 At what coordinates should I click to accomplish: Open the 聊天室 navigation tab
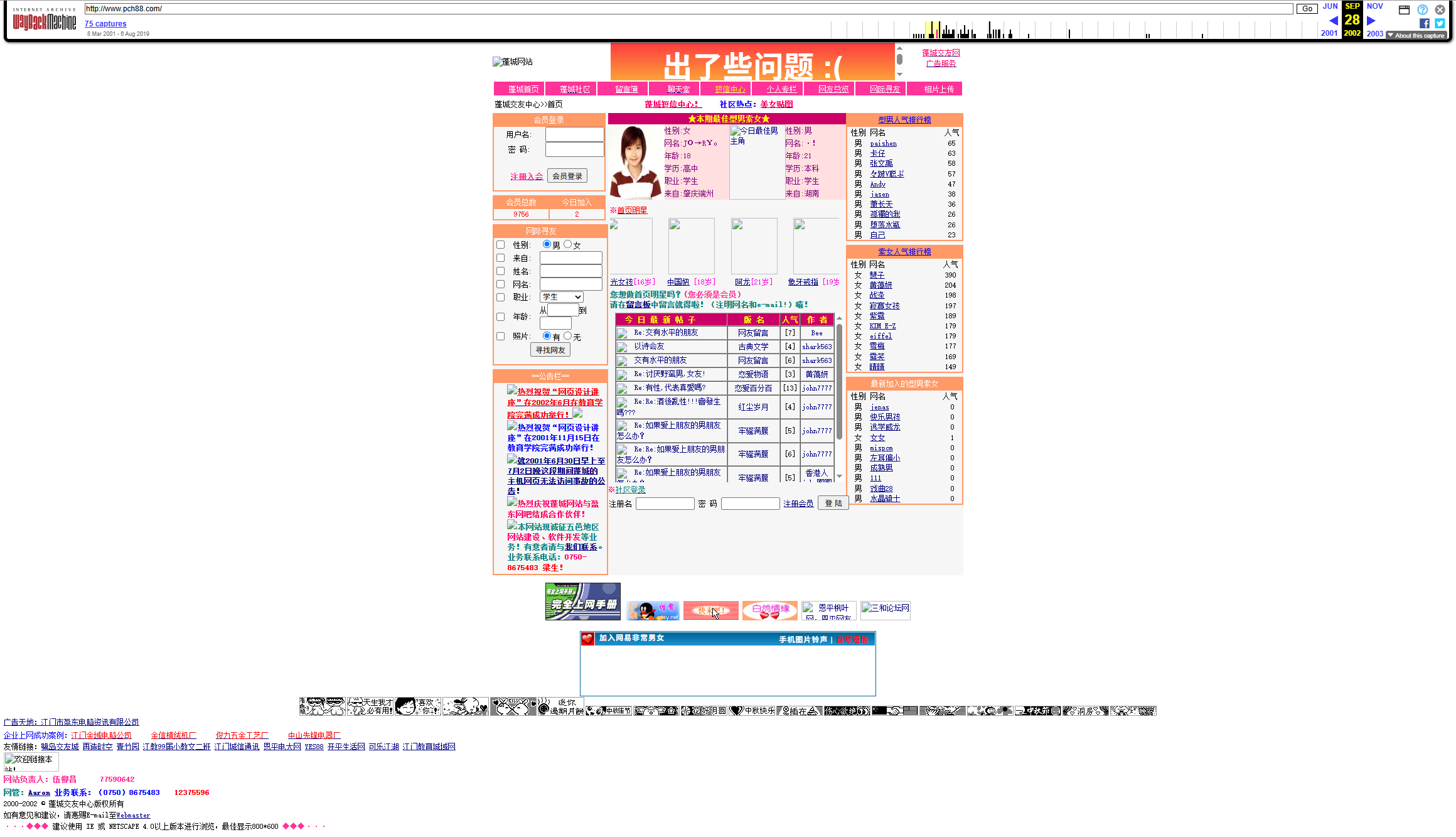(675, 89)
